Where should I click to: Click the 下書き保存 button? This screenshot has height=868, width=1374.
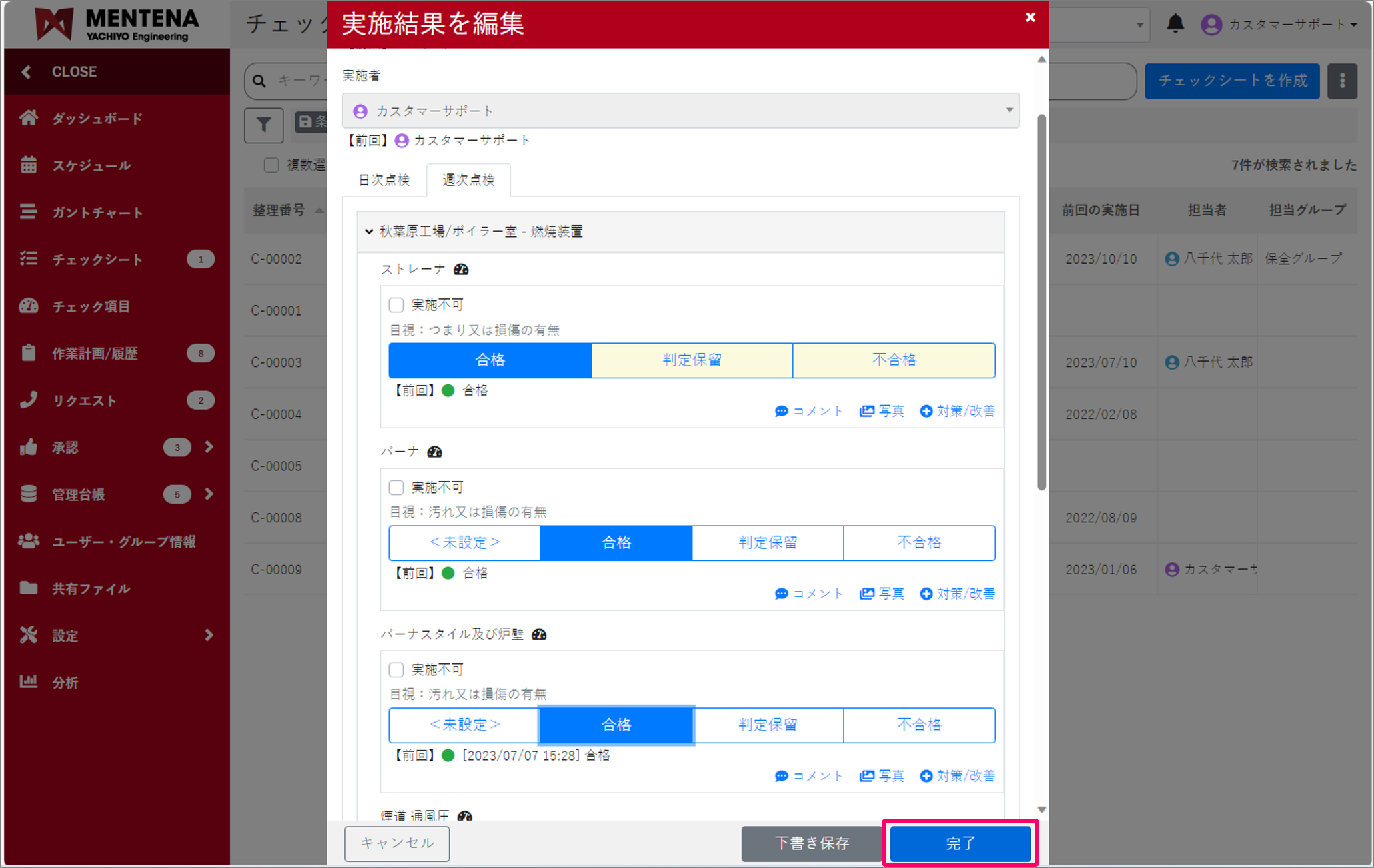point(812,843)
